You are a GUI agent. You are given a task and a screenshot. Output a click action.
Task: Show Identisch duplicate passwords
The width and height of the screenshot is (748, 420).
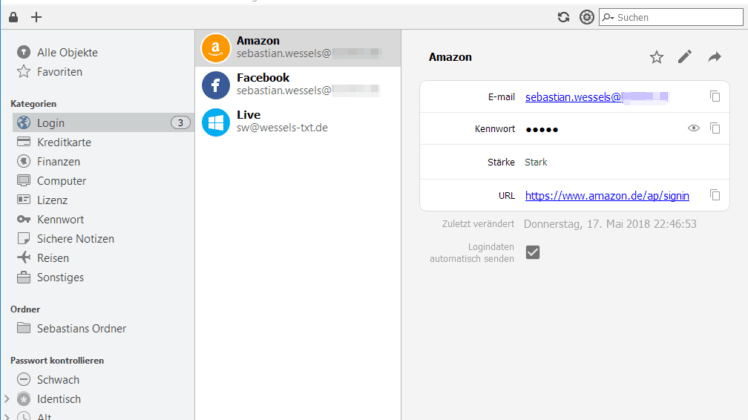point(49,399)
